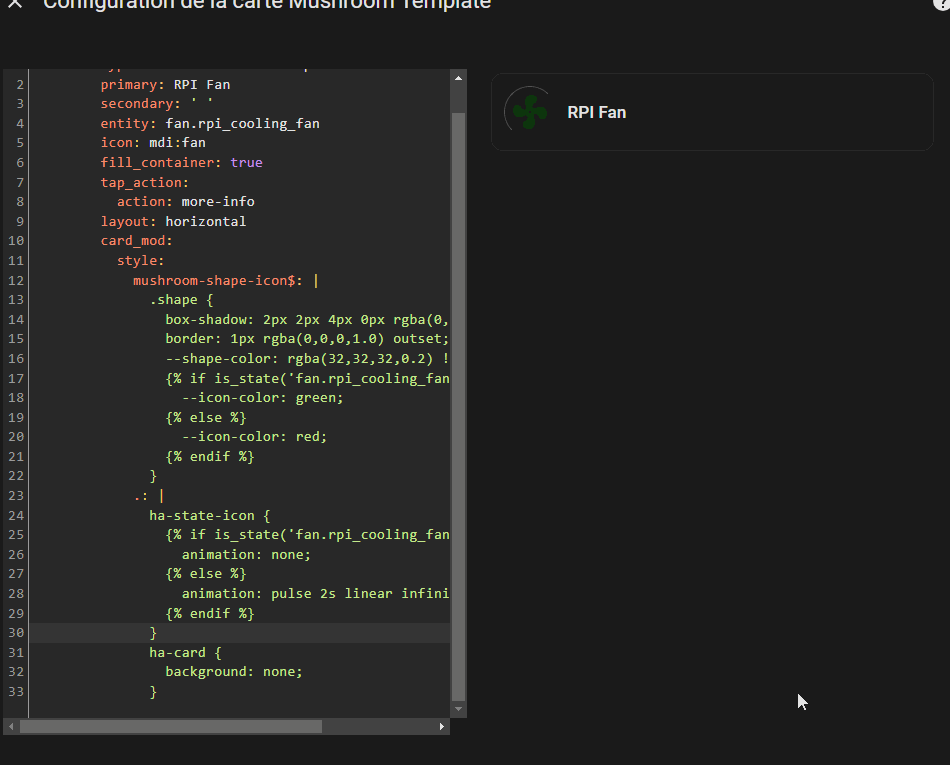This screenshot has width=950, height=765.
Task: Click the RPI Fan preview card title
Action: coord(596,112)
